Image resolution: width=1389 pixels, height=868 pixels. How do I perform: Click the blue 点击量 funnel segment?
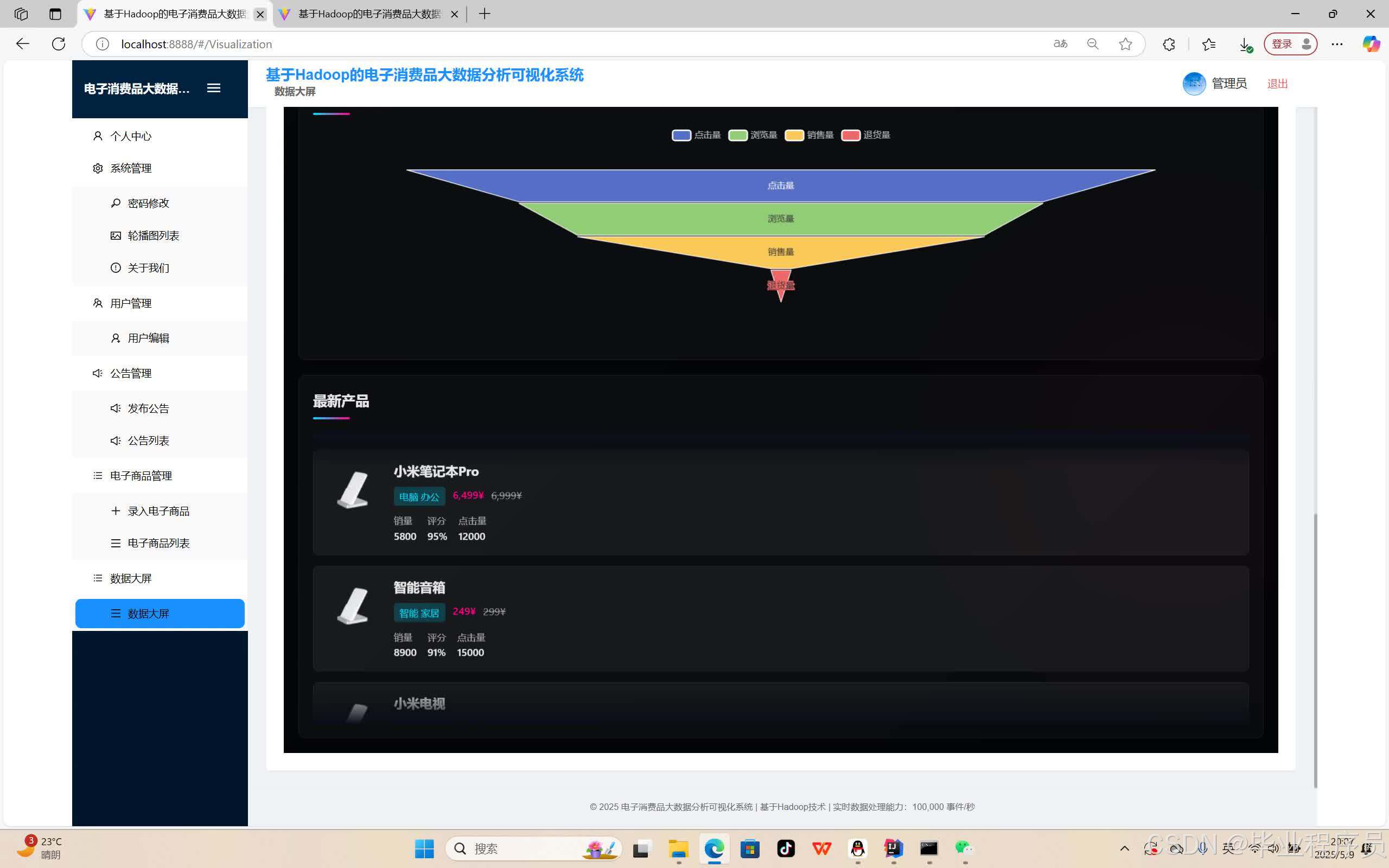(x=781, y=186)
